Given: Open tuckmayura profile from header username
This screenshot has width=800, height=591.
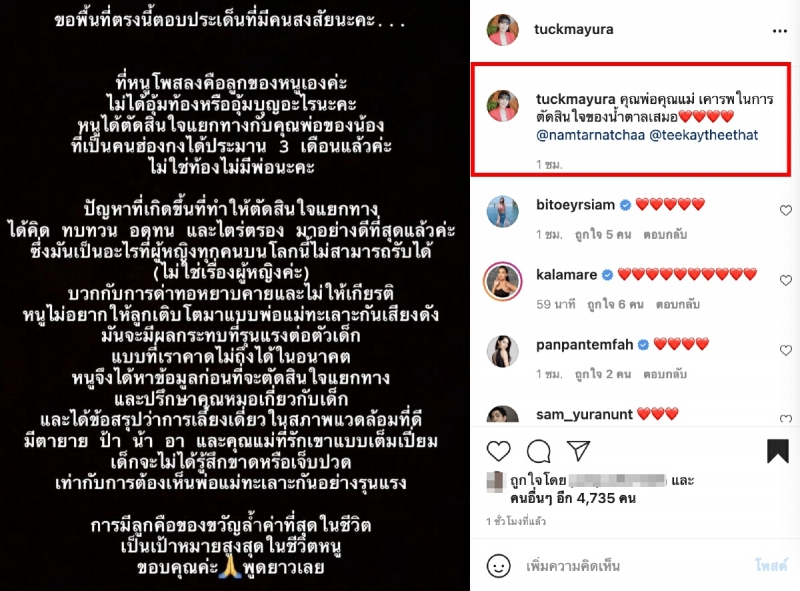Looking at the screenshot, I should [x=573, y=30].
